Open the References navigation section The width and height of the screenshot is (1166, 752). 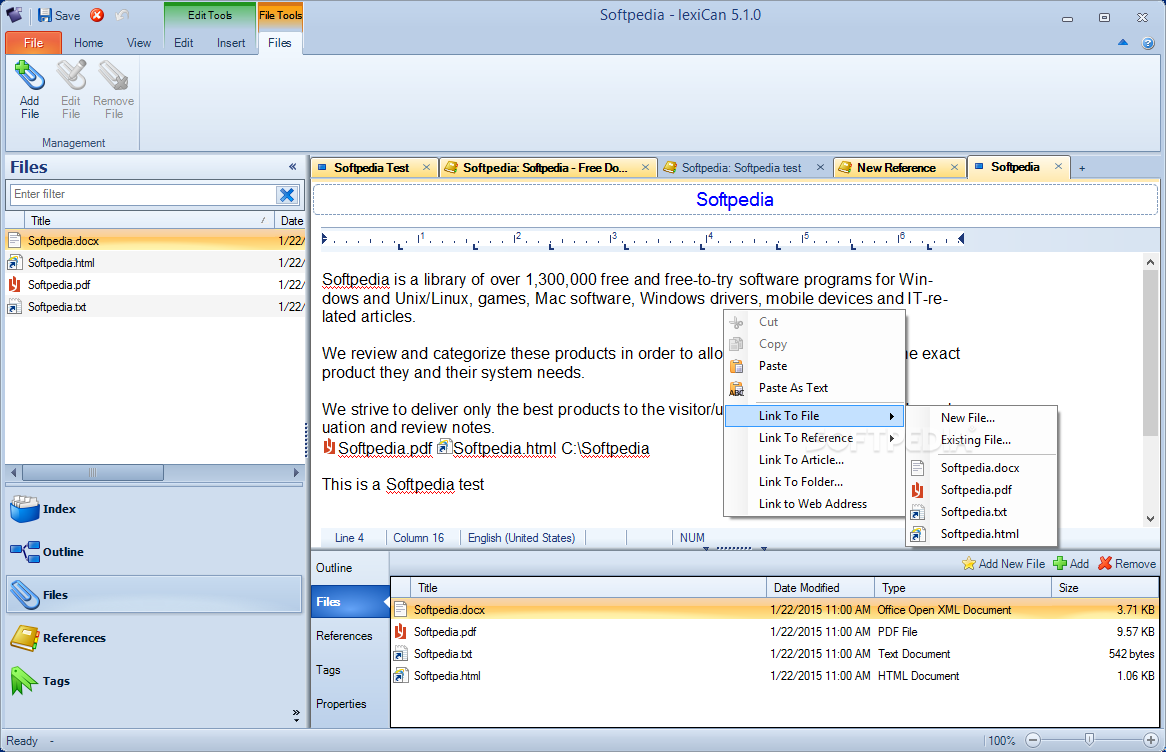click(x=154, y=637)
